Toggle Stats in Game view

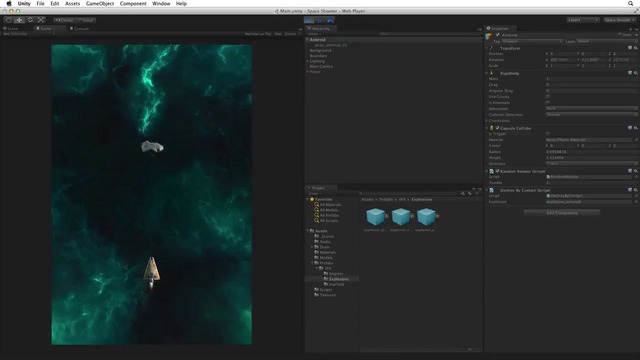278,34
